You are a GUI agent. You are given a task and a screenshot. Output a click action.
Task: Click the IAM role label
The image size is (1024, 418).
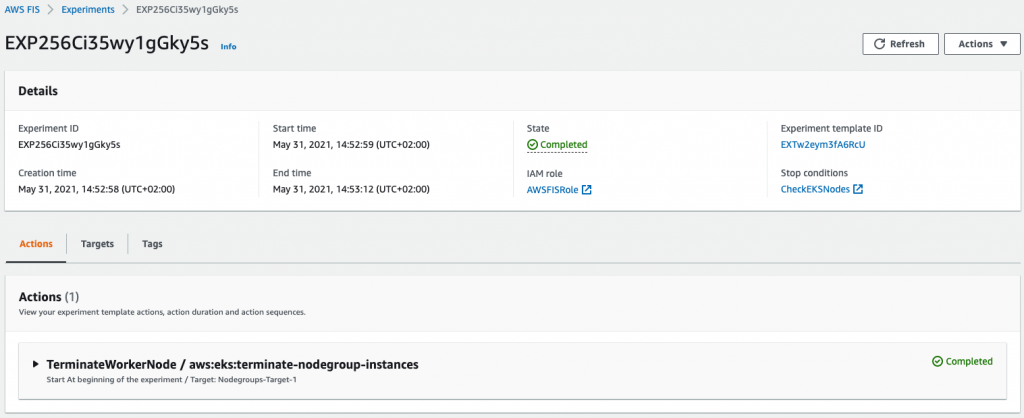tap(545, 174)
